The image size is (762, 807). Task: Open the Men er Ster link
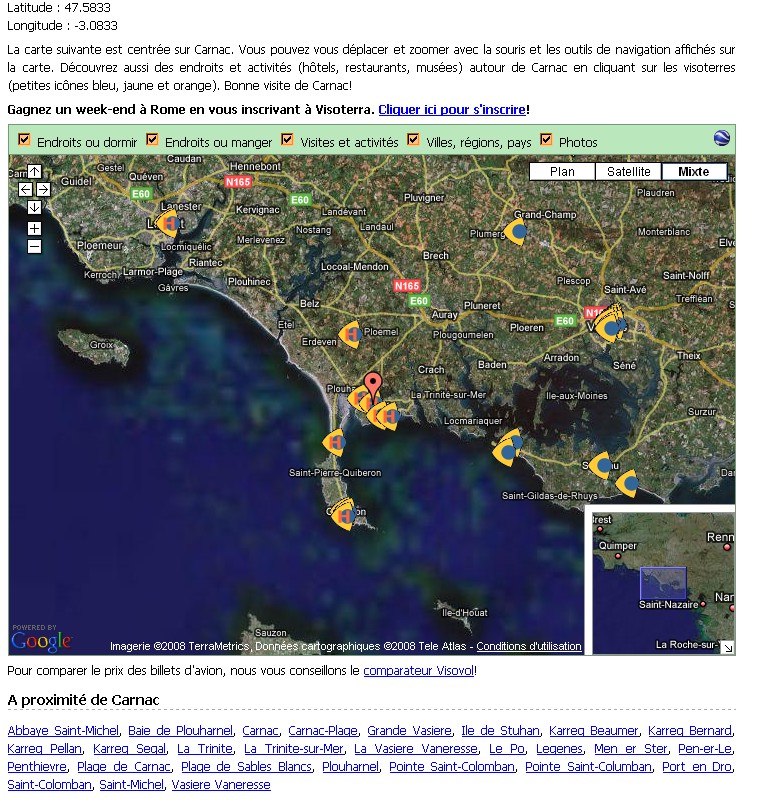pos(631,749)
